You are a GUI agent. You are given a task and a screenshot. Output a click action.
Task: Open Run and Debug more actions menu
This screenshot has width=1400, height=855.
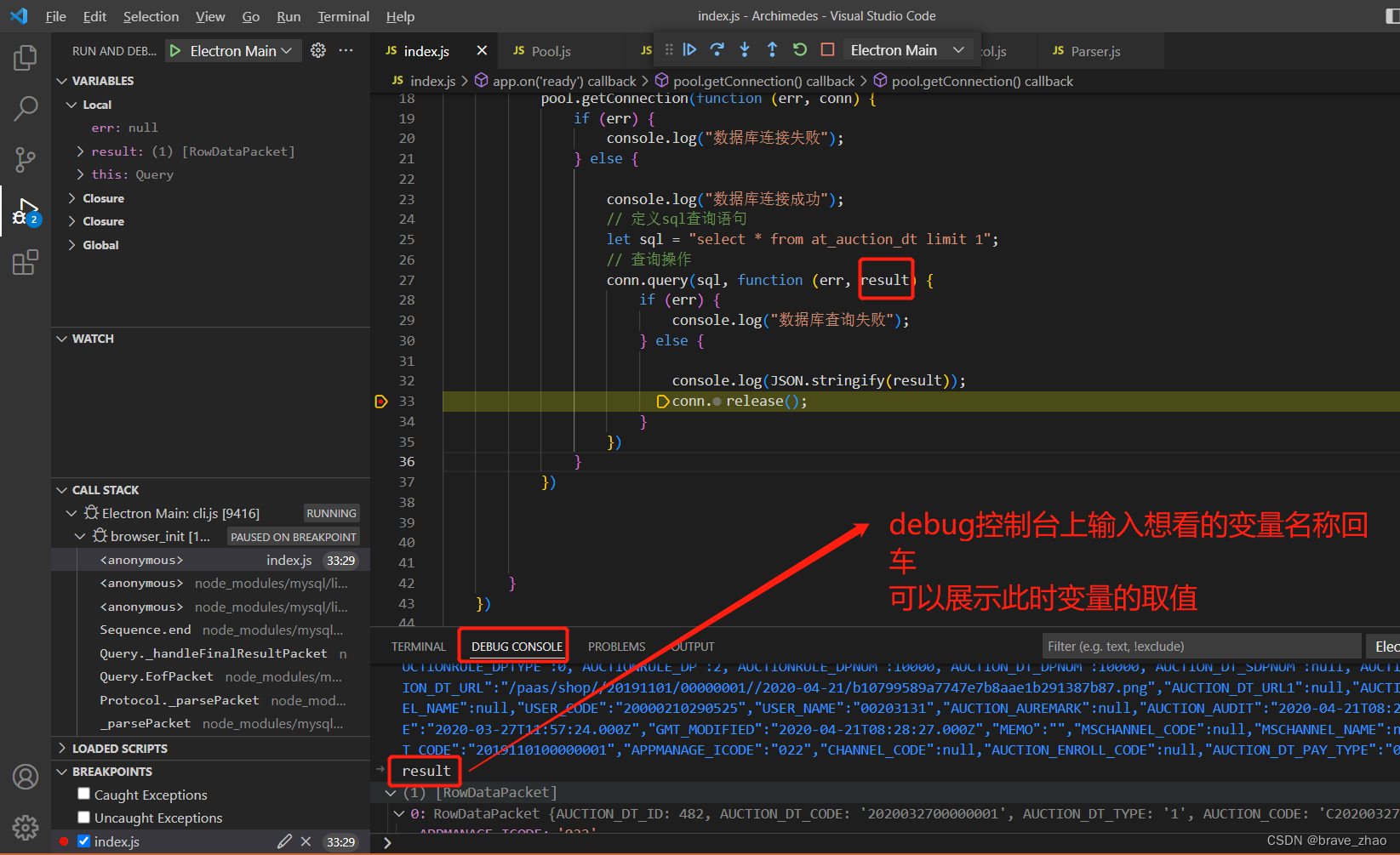pyautogui.click(x=346, y=50)
